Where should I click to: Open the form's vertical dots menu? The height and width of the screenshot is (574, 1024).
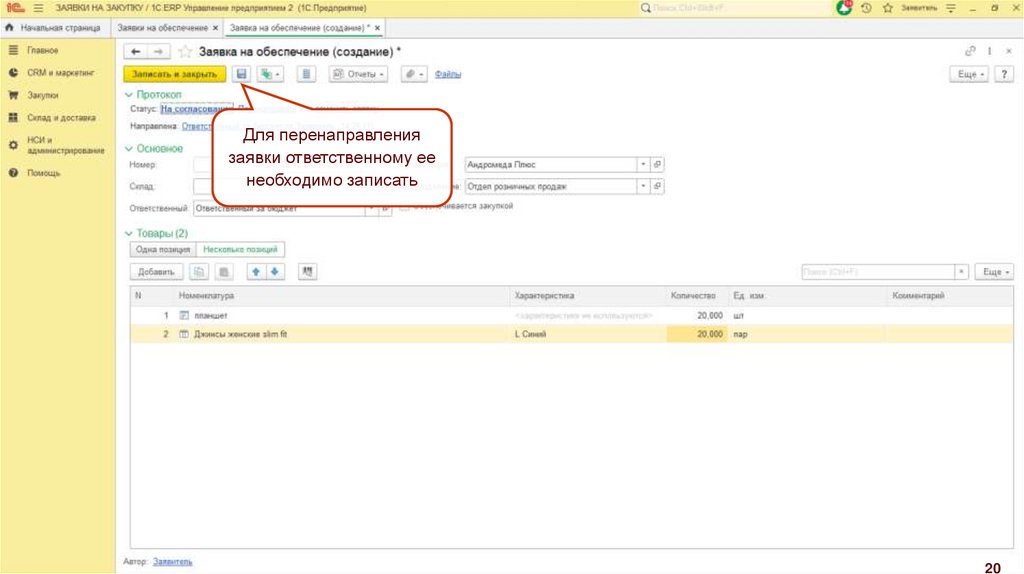[989, 51]
